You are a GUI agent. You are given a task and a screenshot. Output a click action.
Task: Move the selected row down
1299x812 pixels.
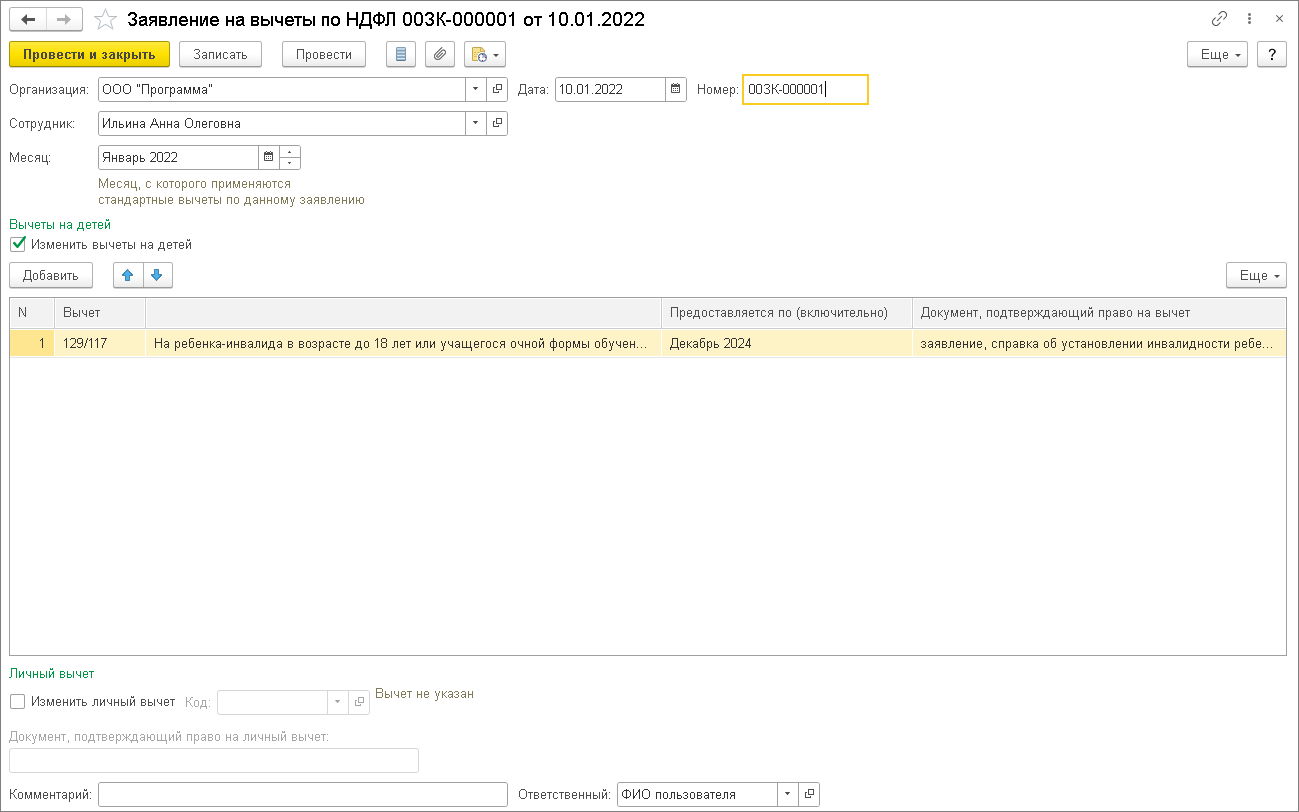pos(157,275)
